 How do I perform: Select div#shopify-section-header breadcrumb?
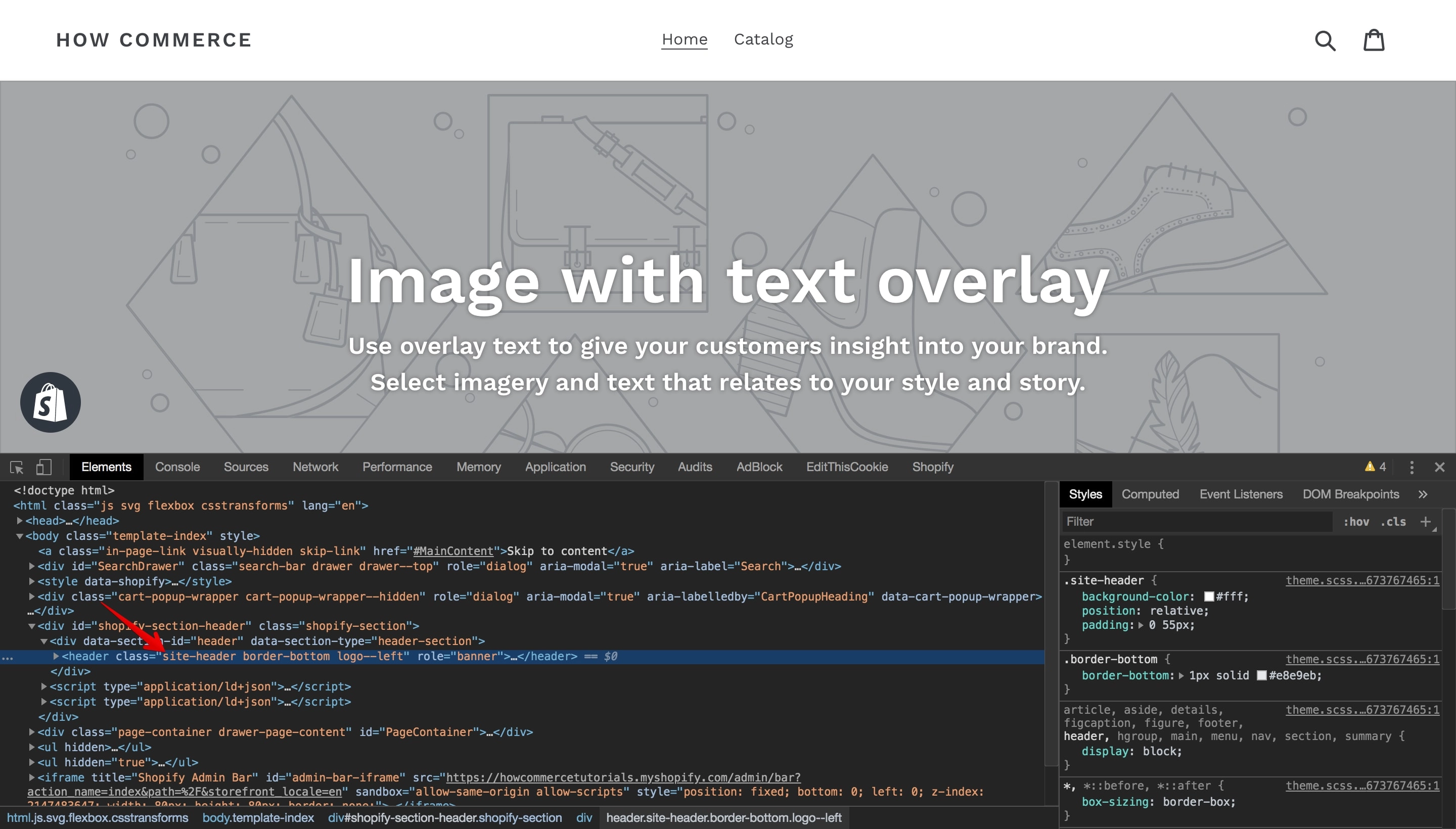click(445, 817)
